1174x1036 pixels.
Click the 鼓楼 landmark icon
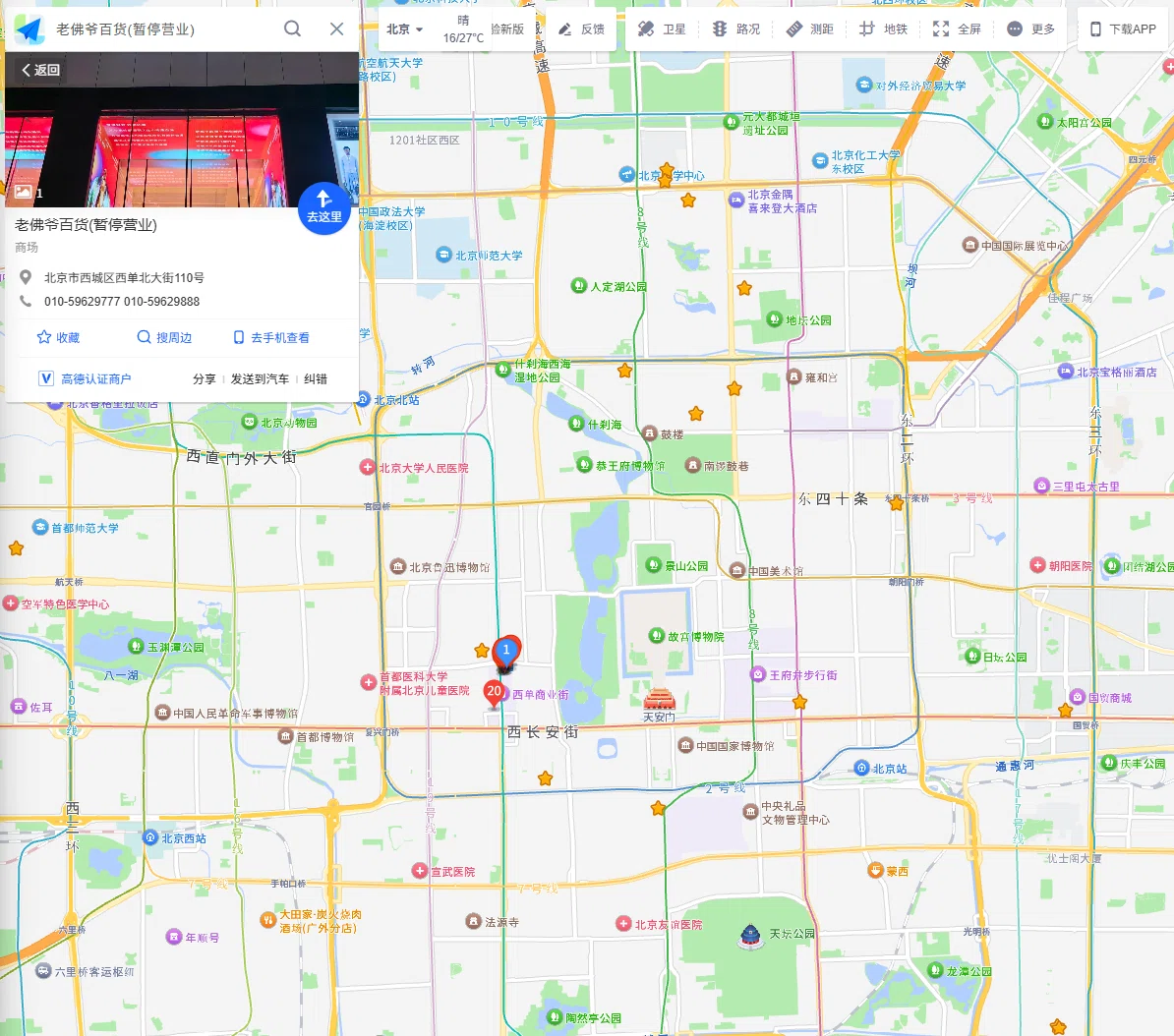[x=650, y=433]
